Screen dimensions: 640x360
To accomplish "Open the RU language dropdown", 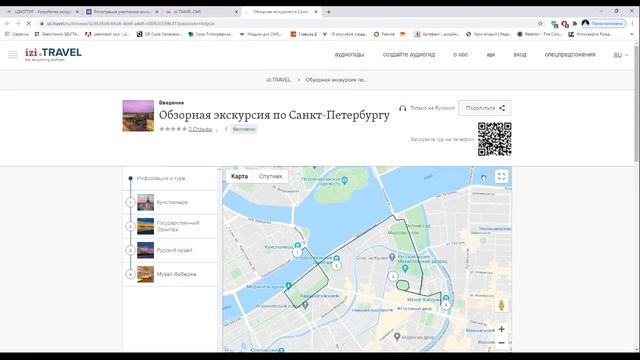I will (x=620, y=55).
